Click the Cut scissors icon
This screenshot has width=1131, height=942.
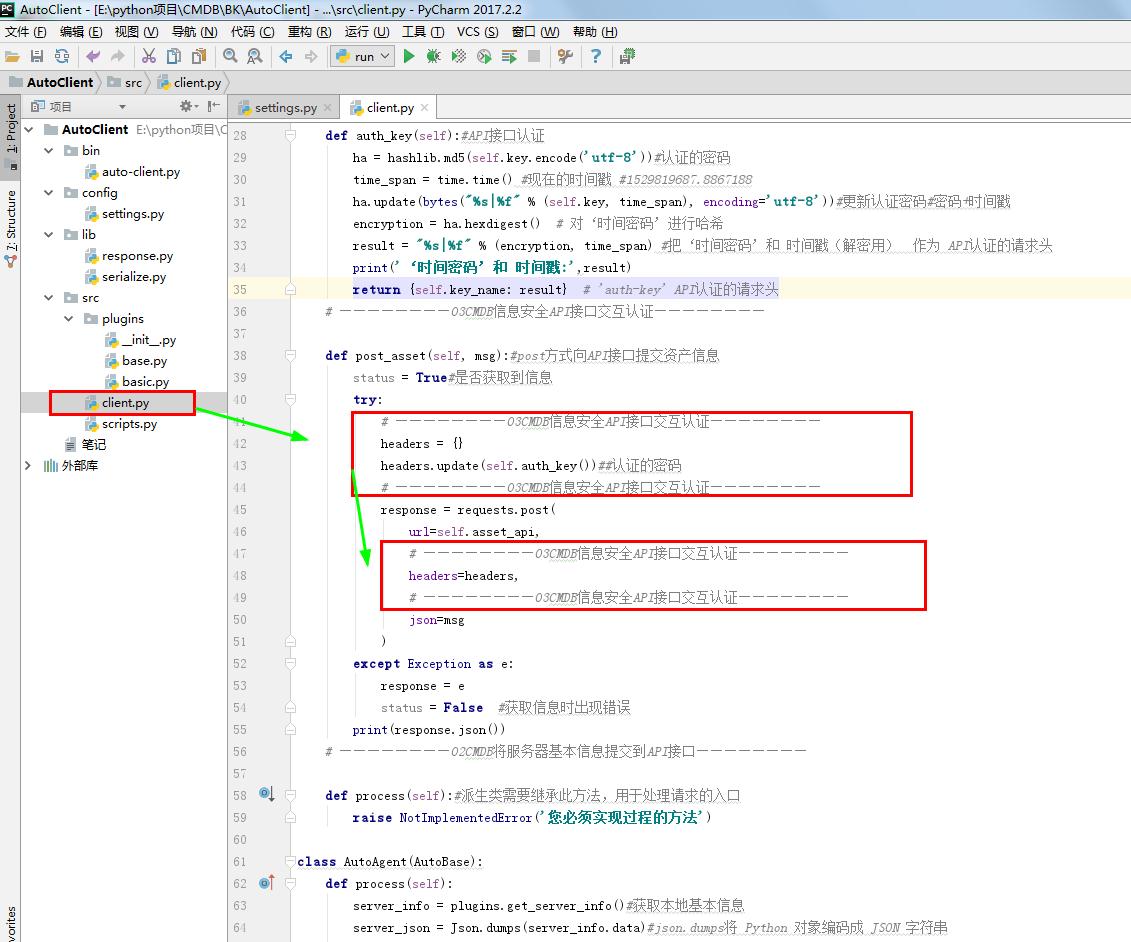(149, 56)
